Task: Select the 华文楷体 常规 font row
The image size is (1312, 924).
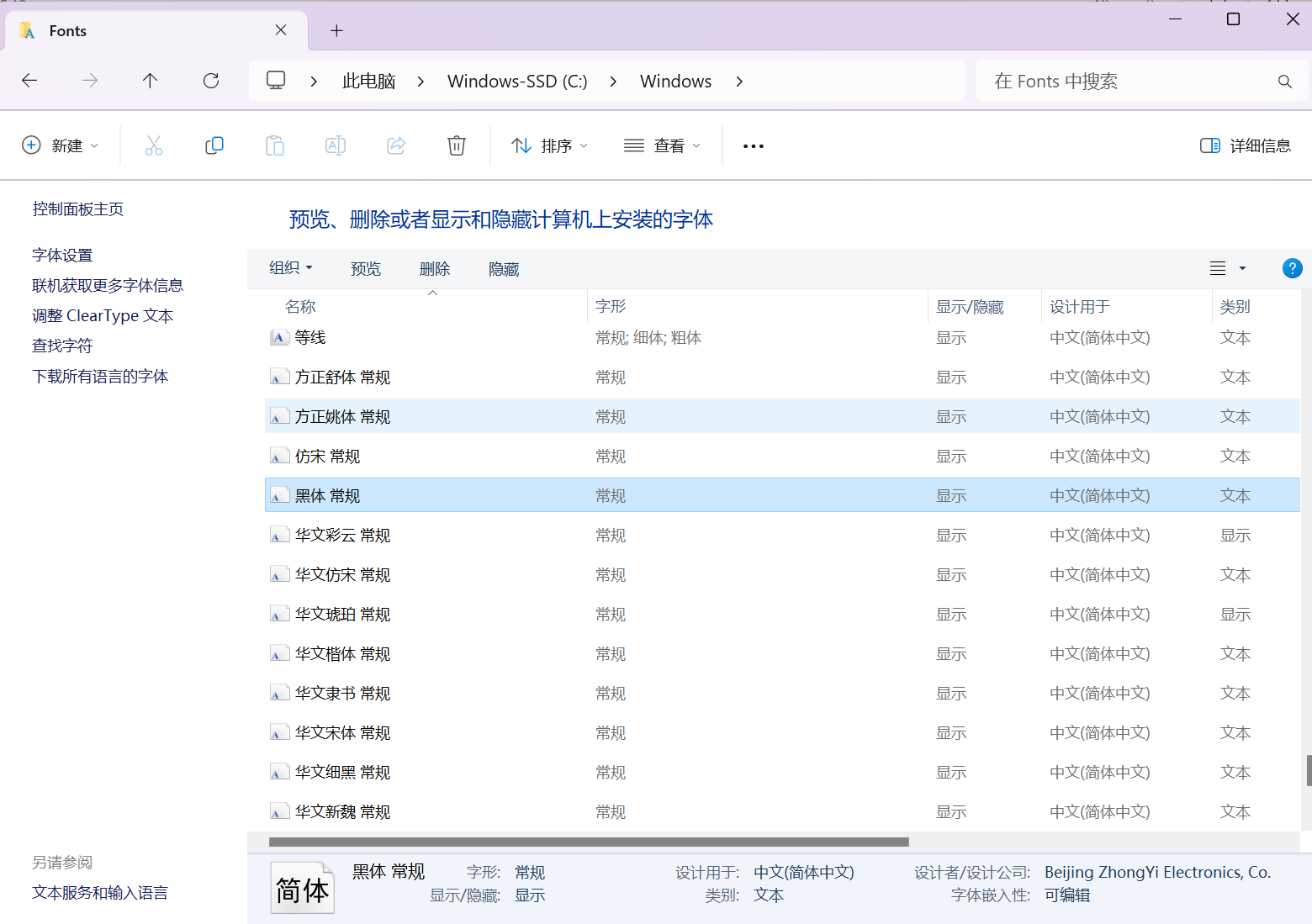Action: 782,654
